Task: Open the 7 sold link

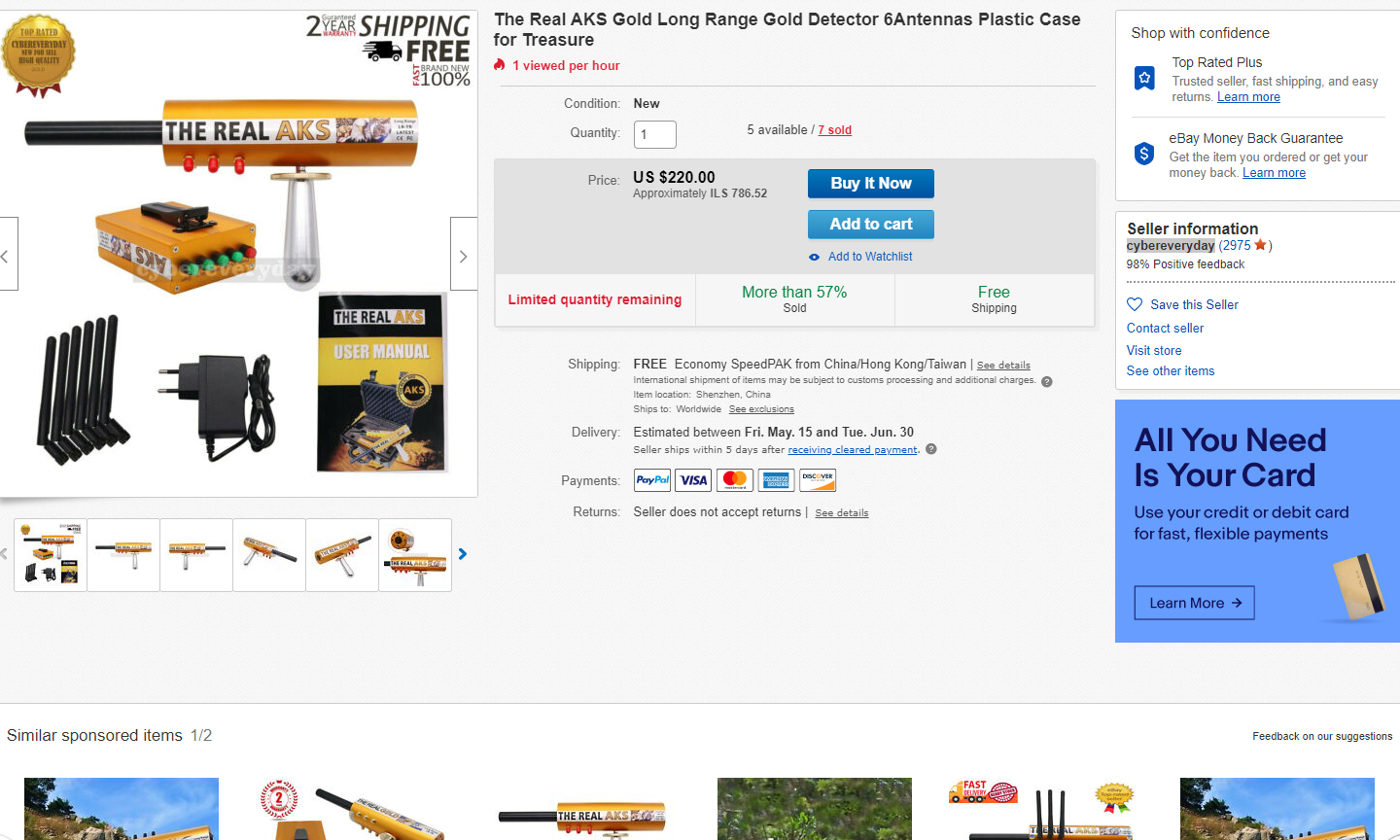Action: click(835, 130)
